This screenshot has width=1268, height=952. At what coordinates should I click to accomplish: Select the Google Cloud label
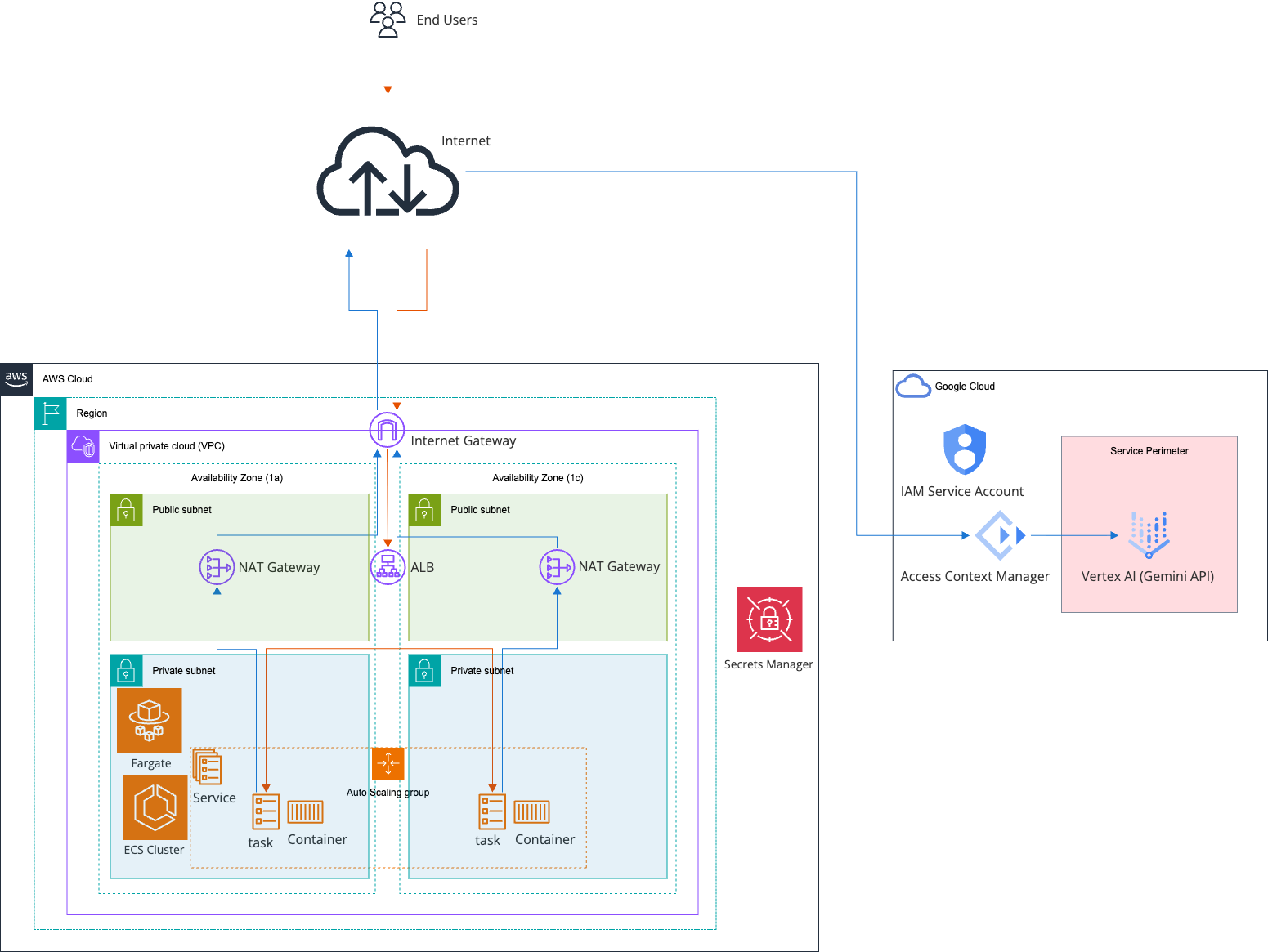[965, 387]
